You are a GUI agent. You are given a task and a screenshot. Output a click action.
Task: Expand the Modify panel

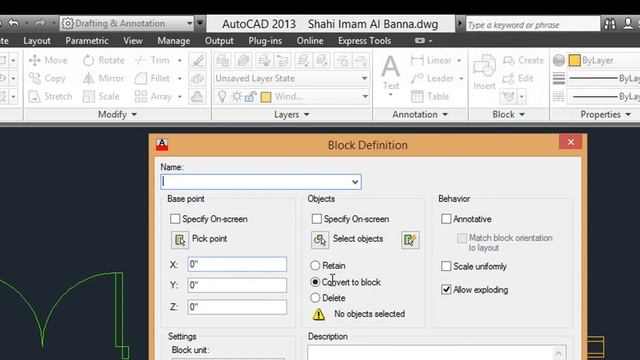(117, 115)
